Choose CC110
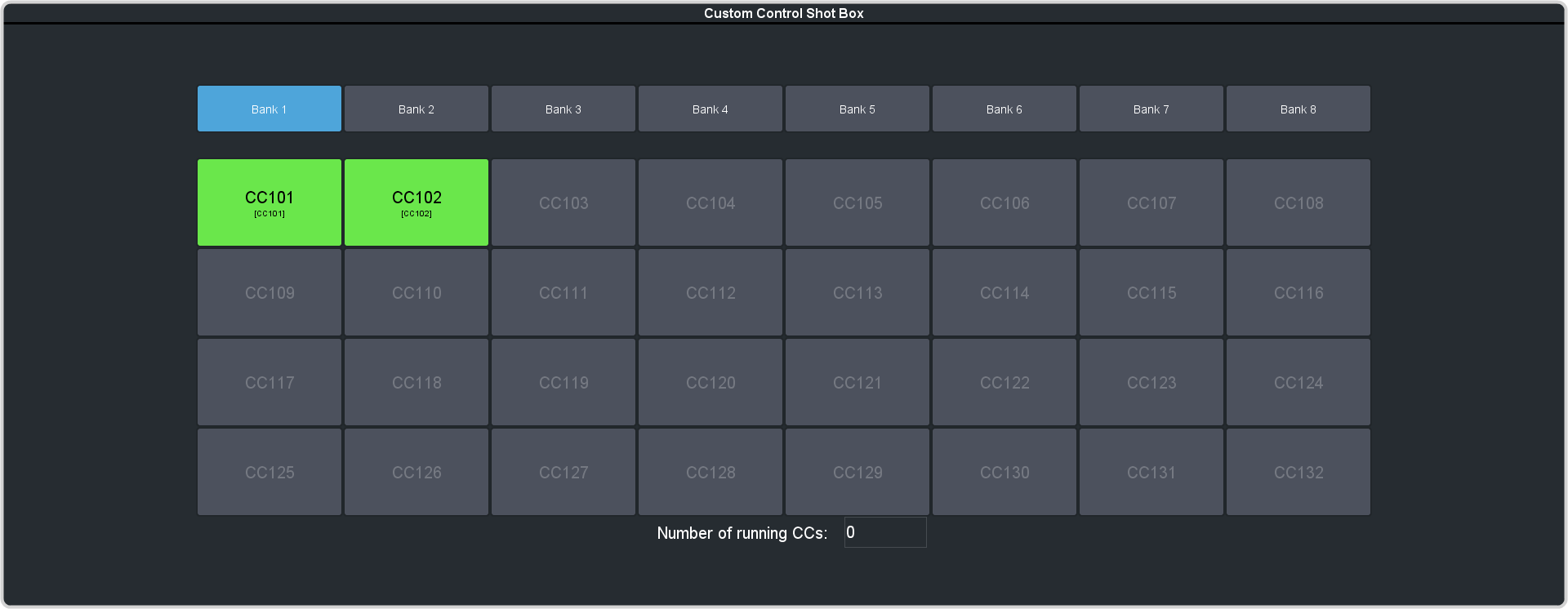 [416, 292]
